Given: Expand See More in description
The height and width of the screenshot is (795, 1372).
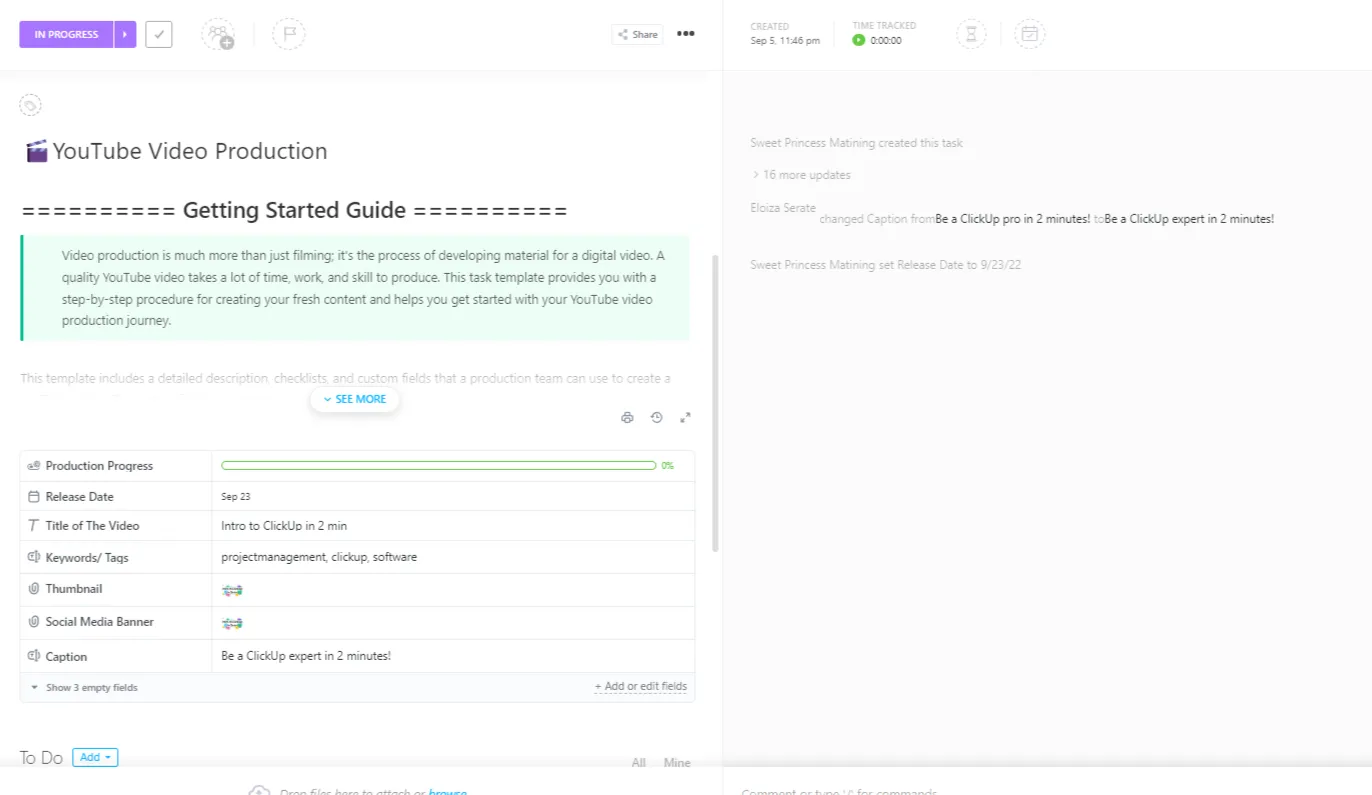Looking at the screenshot, I should pos(355,399).
